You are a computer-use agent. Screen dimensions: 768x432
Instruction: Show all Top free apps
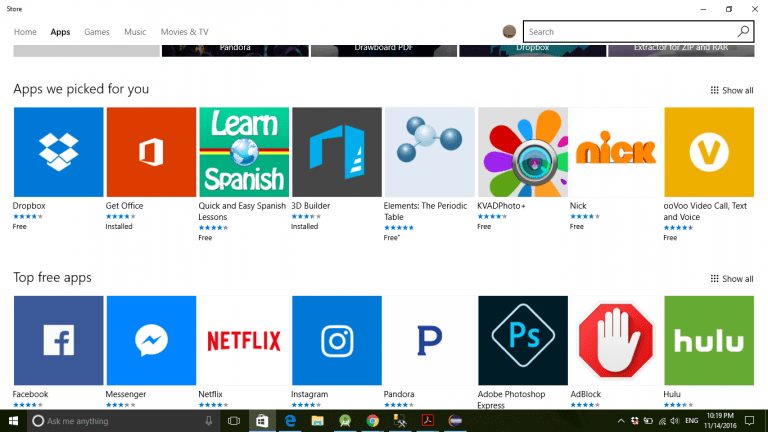[732, 279]
